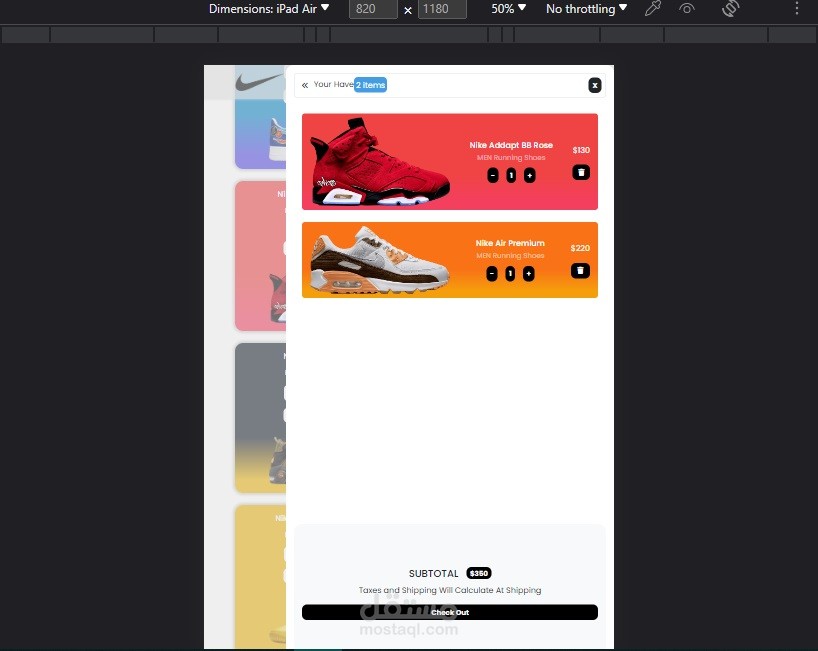Click quantity value of Nike Air Premium
Image resolution: width=818 pixels, height=651 pixels.
(x=510, y=274)
